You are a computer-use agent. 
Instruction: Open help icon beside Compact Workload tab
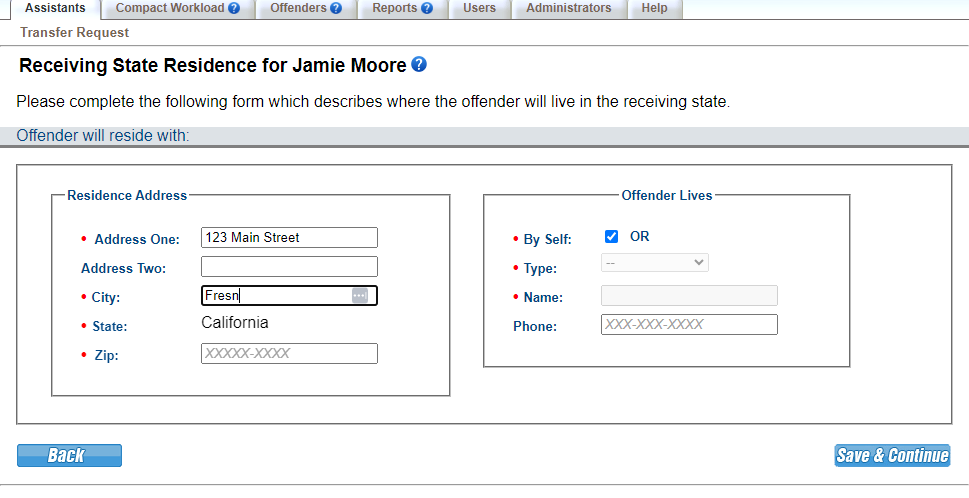pyautogui.click(x=234, y=8)
